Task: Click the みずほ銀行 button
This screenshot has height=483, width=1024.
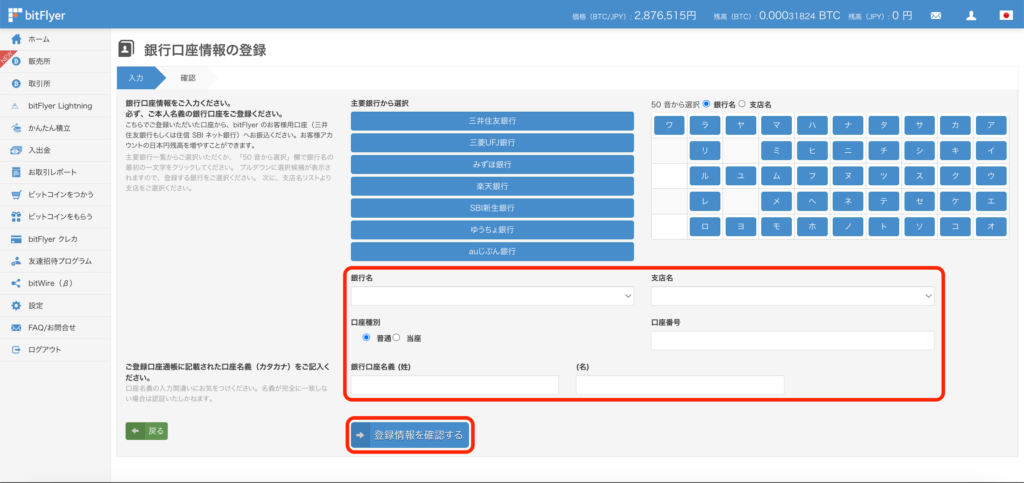Action: point(492,164)
